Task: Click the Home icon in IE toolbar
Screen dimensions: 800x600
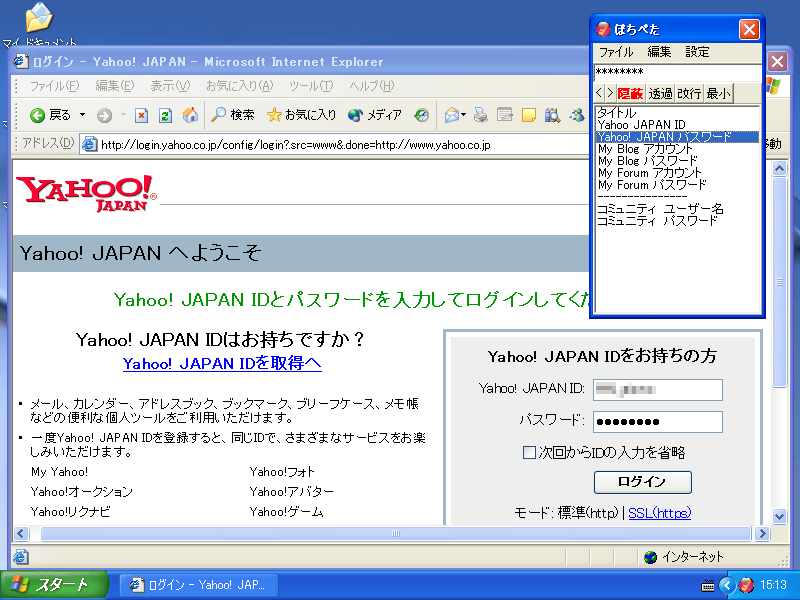Action: click(190, 115)
